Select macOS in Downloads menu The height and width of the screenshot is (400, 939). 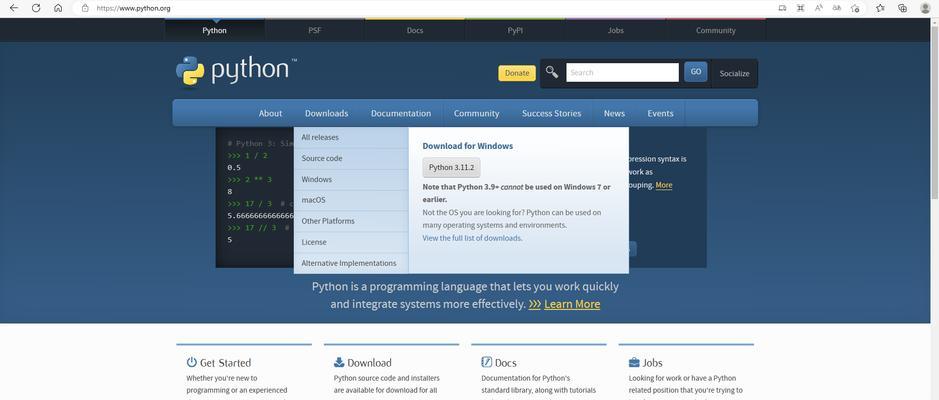pyautogui.click(x=352, y=200)
